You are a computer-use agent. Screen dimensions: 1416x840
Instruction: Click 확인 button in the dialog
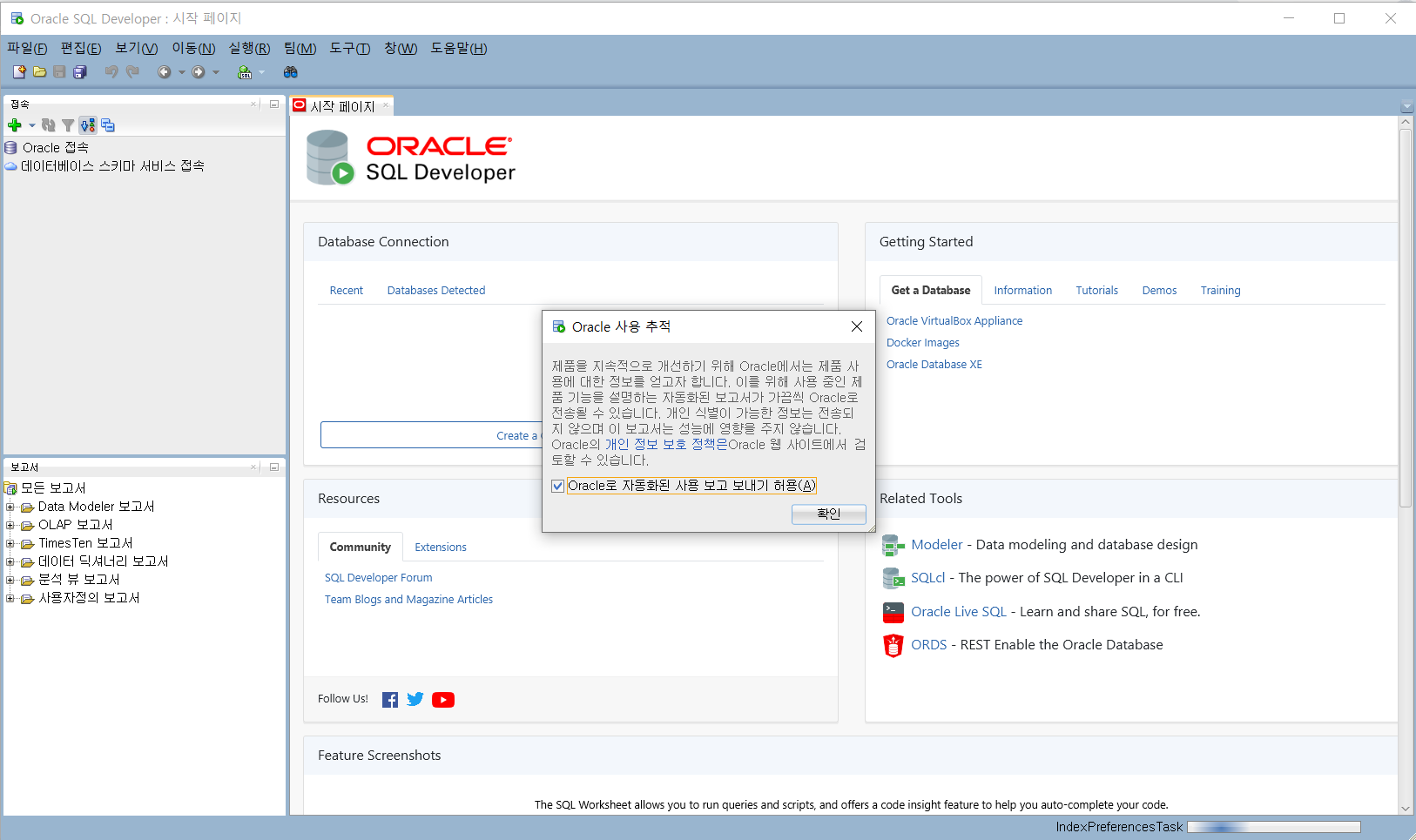(829, 514)
